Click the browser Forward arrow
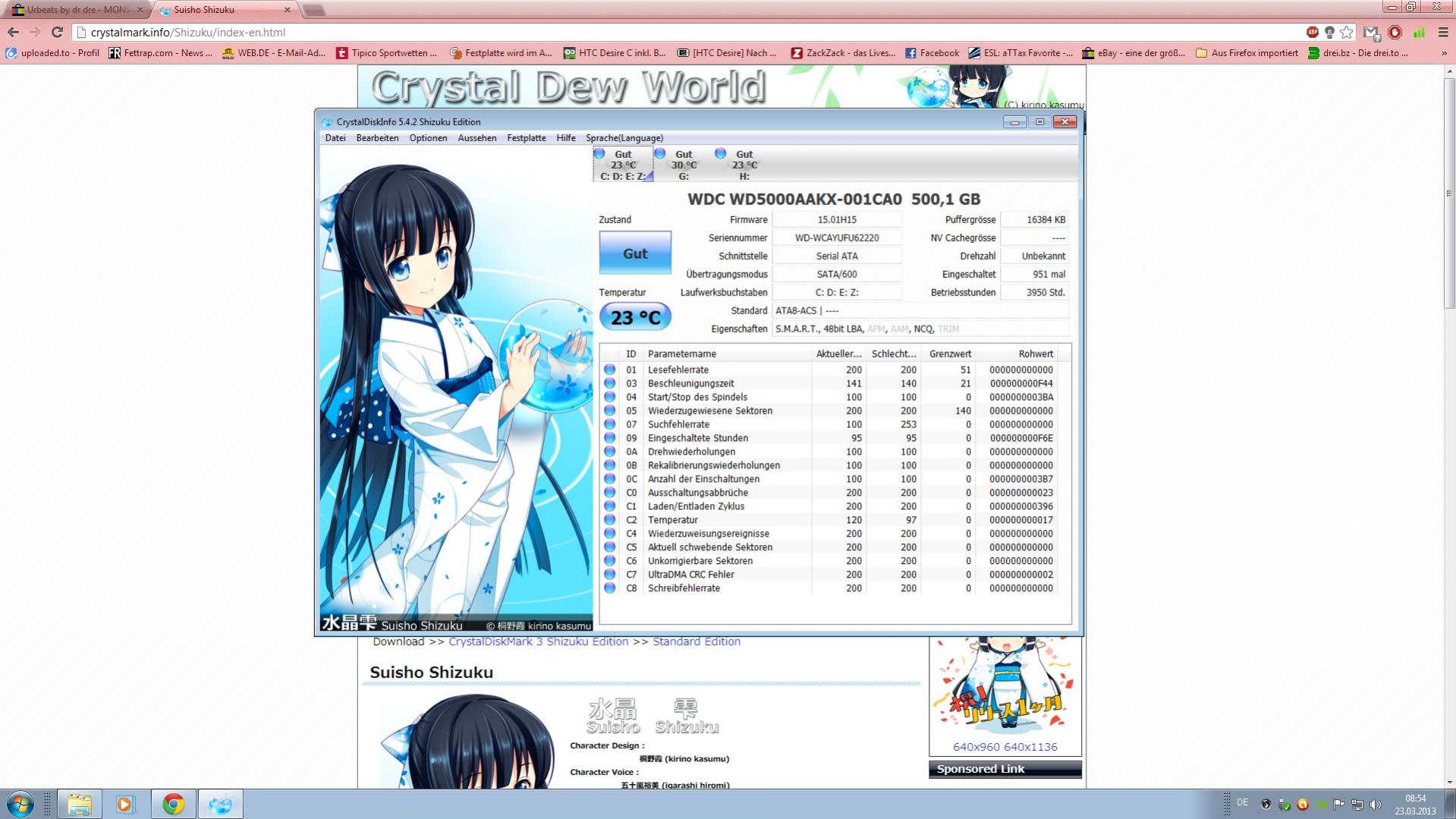This screenshot has height=819, width=1456. point(35,32)
